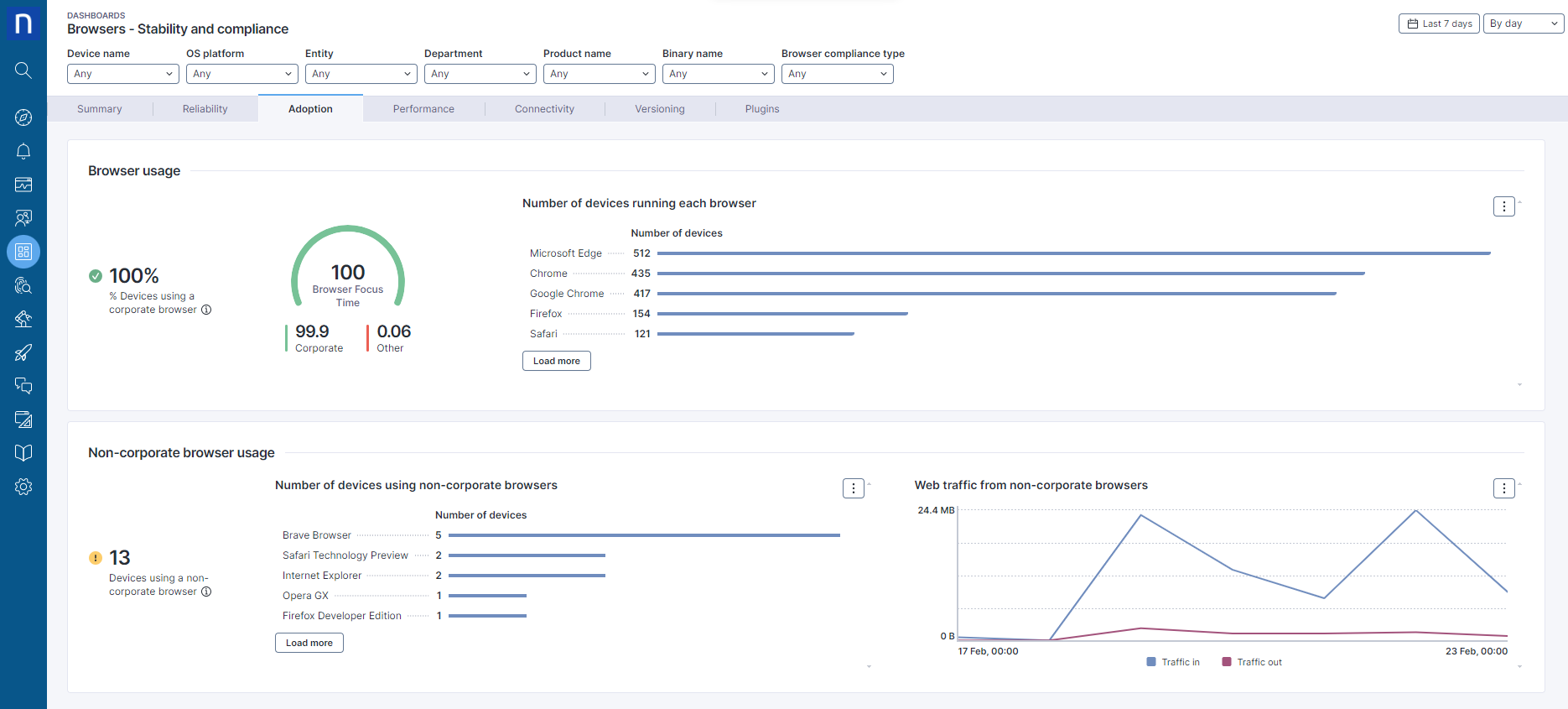Open the edit-note icon in sidebar
The height and width of the screenshot is (709, 1568).
pos(23,420)
